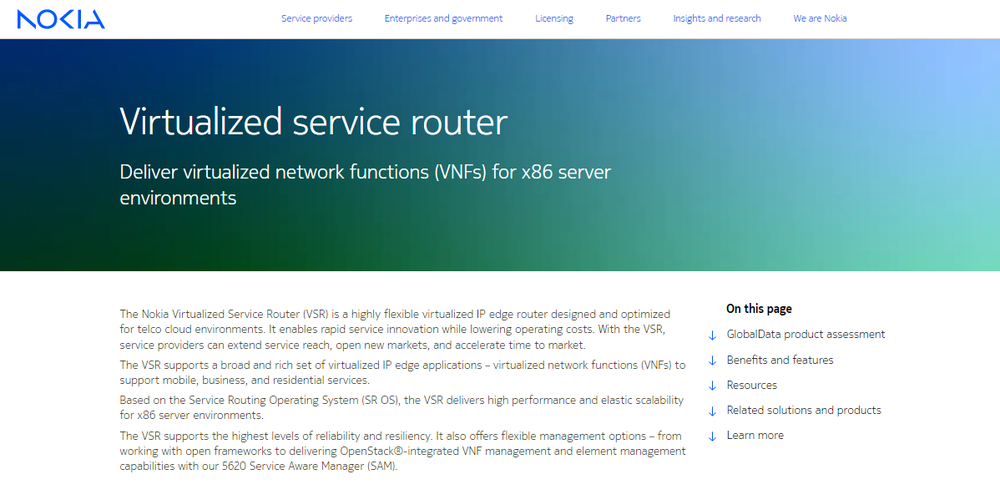
Task: Click paragraph starting 'The VSR supports a broad'
Action: 402,372
